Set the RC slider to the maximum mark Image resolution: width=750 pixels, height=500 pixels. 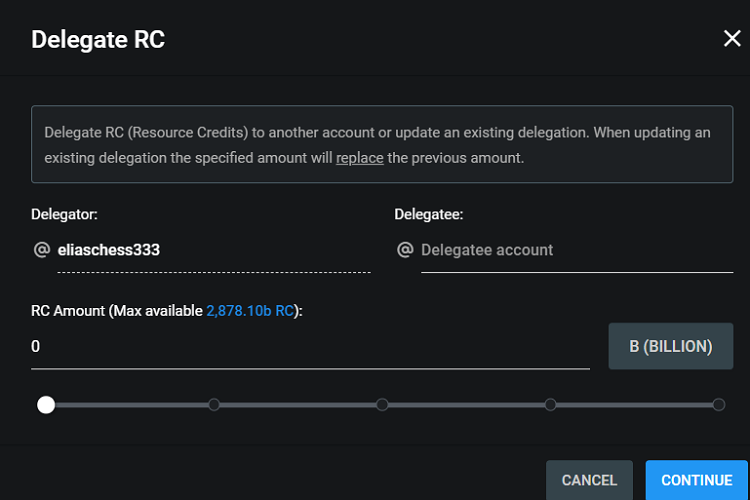coord(719,405)
